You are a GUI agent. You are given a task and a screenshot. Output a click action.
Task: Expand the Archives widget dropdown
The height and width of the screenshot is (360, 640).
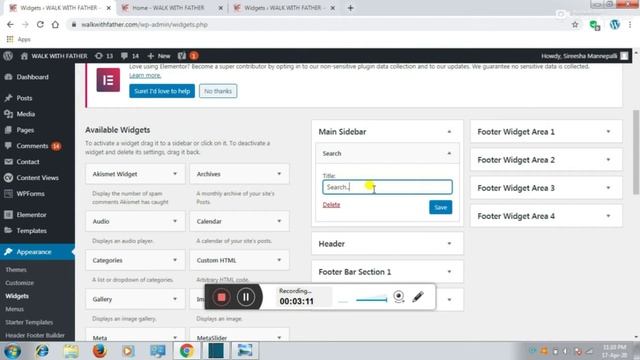[279, 174]
